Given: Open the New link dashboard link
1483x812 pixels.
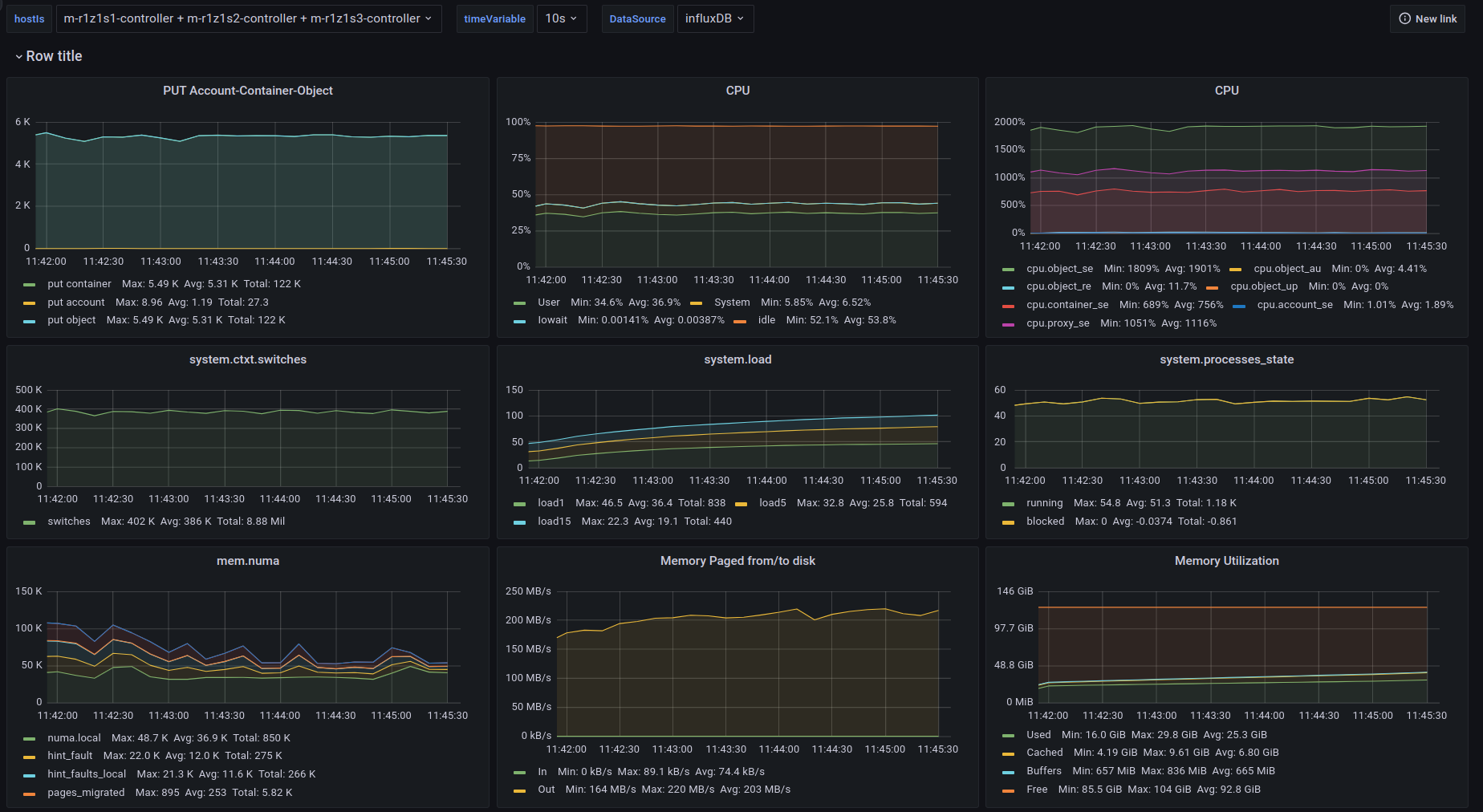Looking at the screenshot, I should coord(1428,18).
